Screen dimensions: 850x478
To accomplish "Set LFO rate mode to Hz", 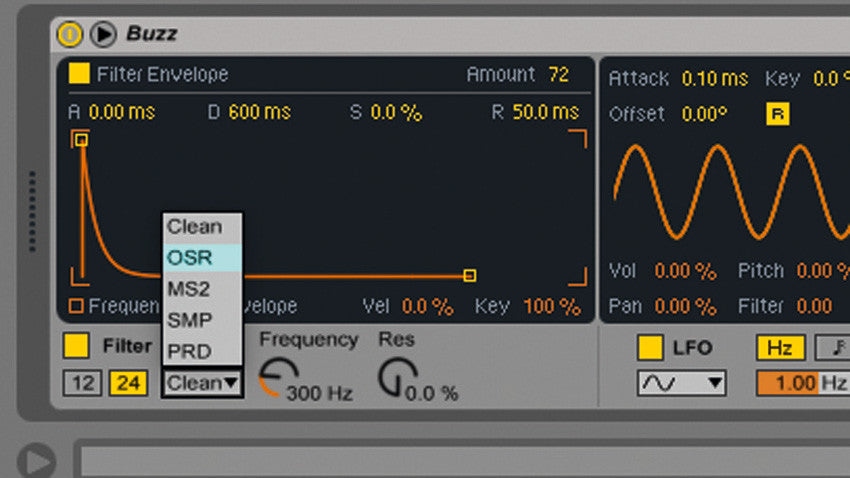I will [780, 348].
